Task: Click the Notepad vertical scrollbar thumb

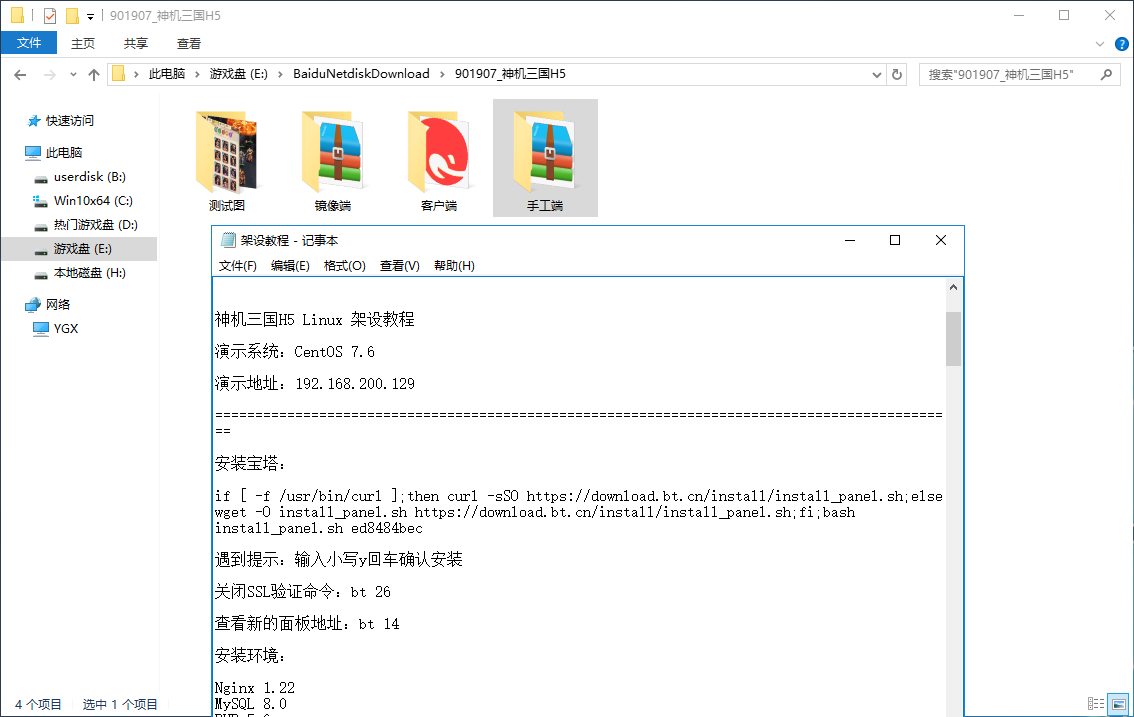Action: [953, 338]
